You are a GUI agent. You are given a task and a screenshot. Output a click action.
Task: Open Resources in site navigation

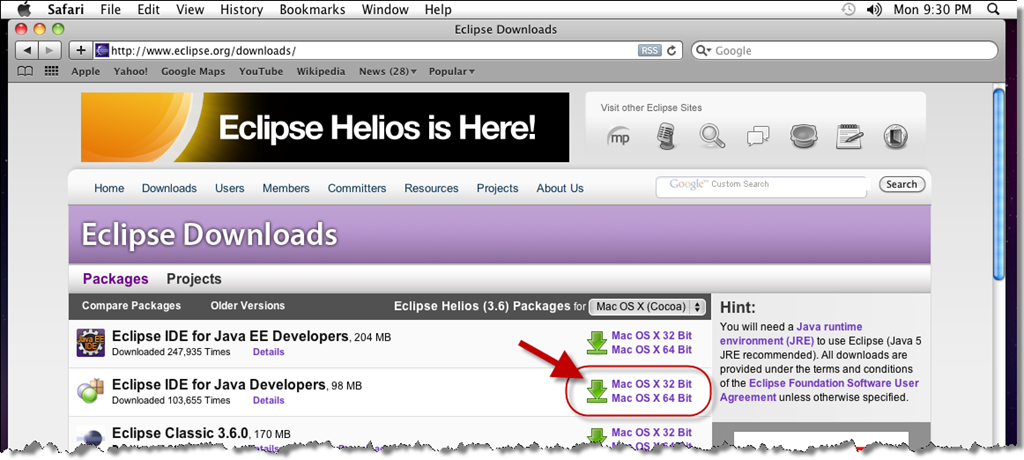coord(431,188)
